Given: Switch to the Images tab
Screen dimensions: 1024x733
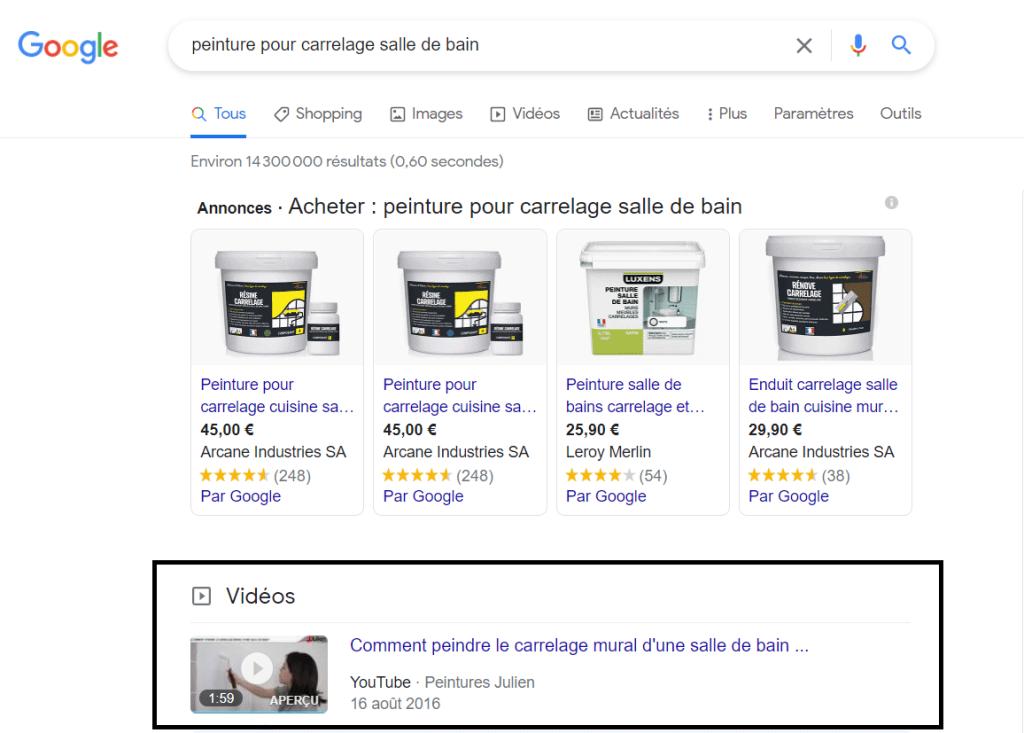Looking at the screenshot, I should coord(426,114).
